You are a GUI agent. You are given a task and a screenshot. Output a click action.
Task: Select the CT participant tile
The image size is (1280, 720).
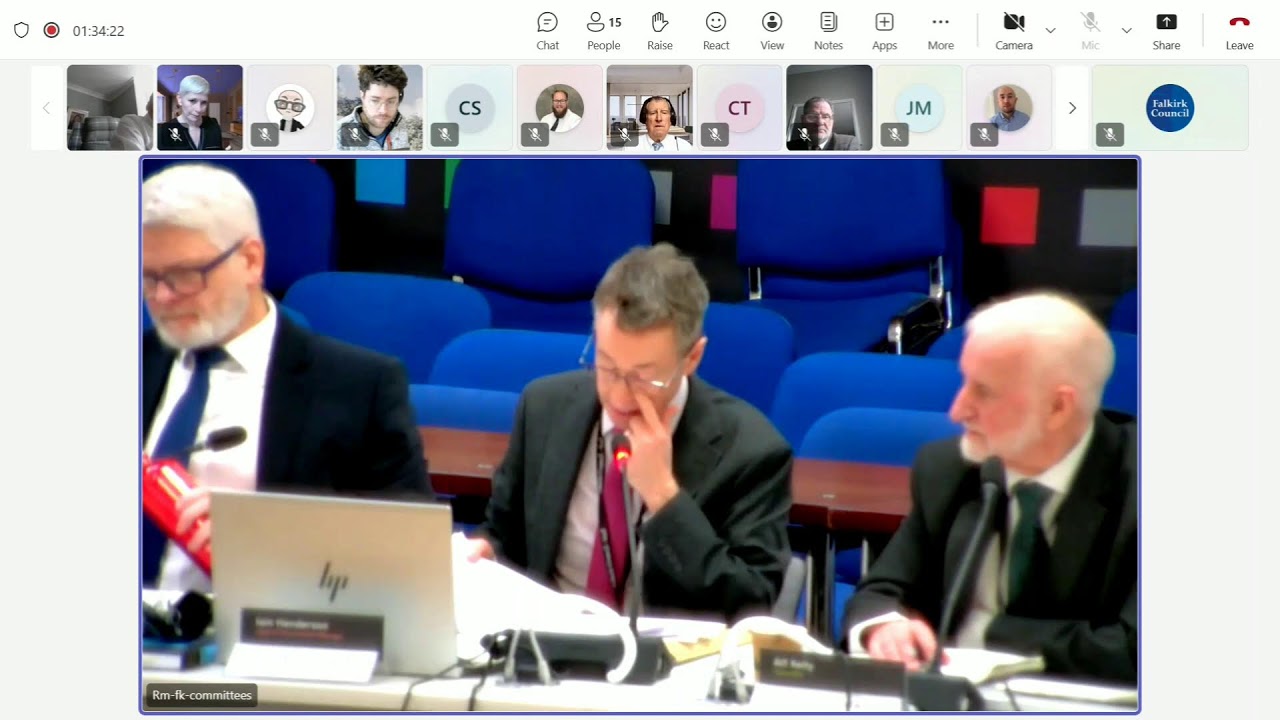pyautogui.click(x=740, y=108)
